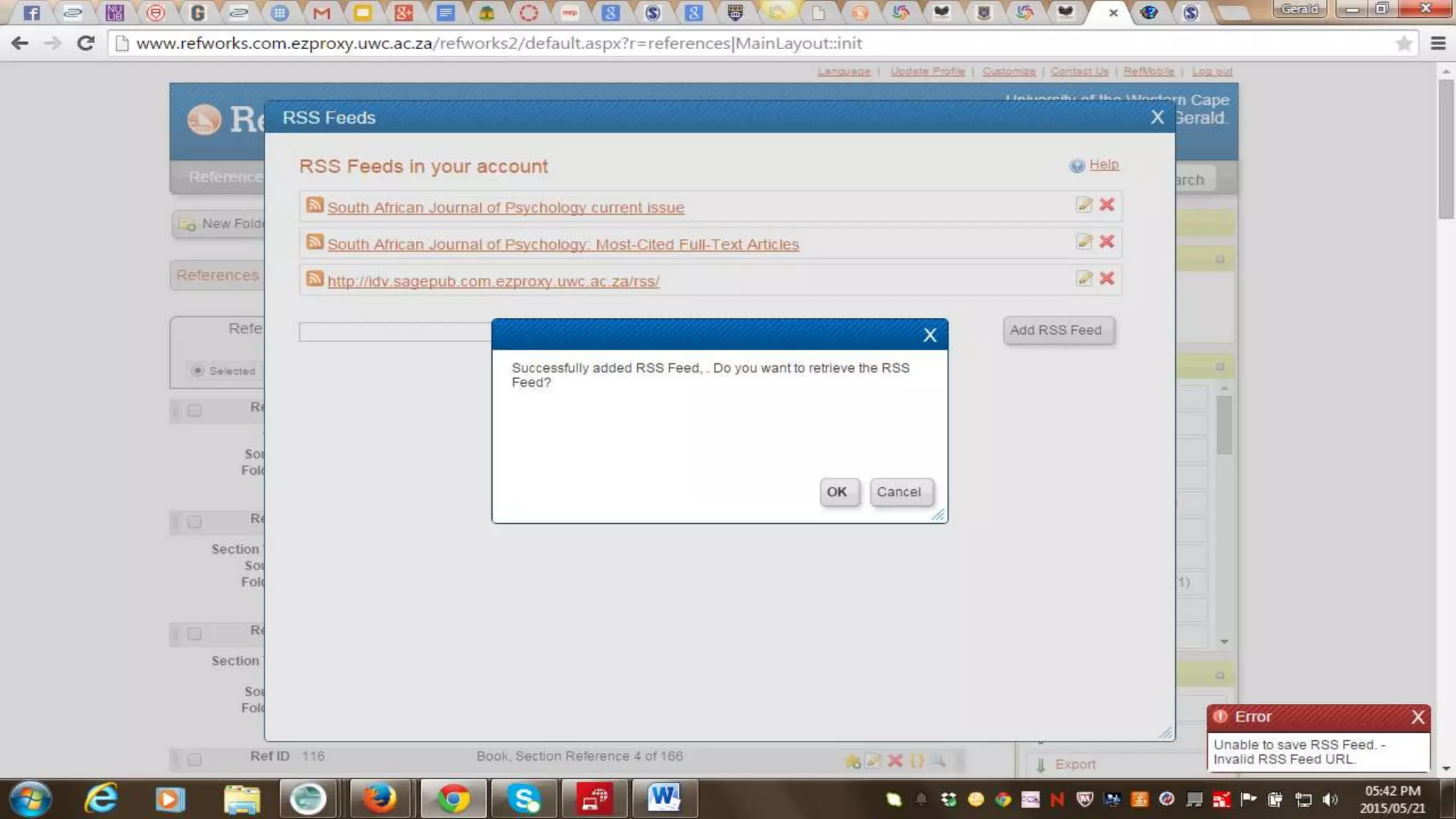Image resolution: width=1456 pixels, height=819 pixels.
Task: Close the Error notification popup
Action: coord(1418,717)
